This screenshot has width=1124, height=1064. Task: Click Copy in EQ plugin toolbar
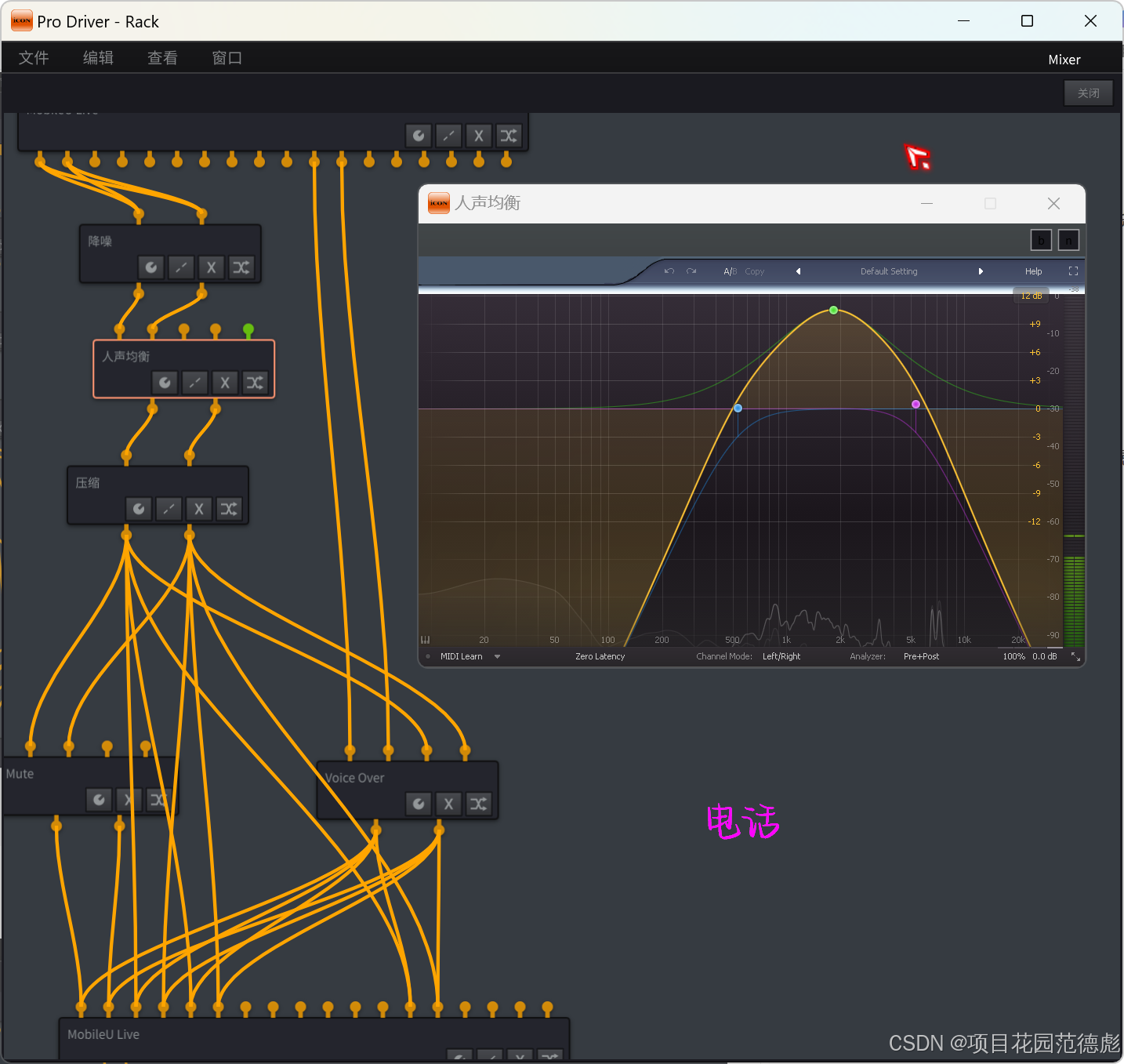tap(754, 271)
